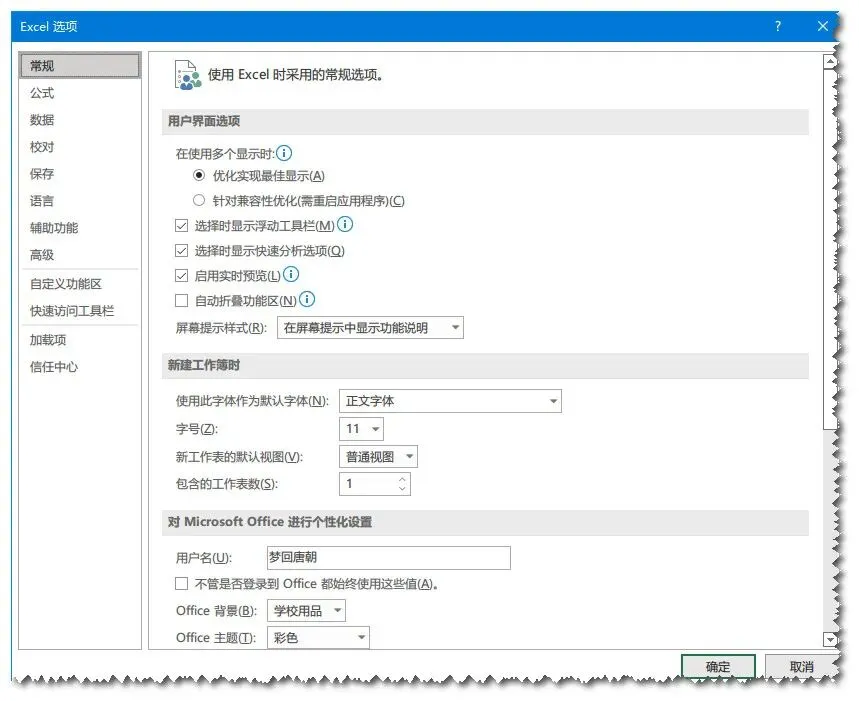
Task: Decrease 包含的工作表数 with down arrow
Action: tap(402, 489)
